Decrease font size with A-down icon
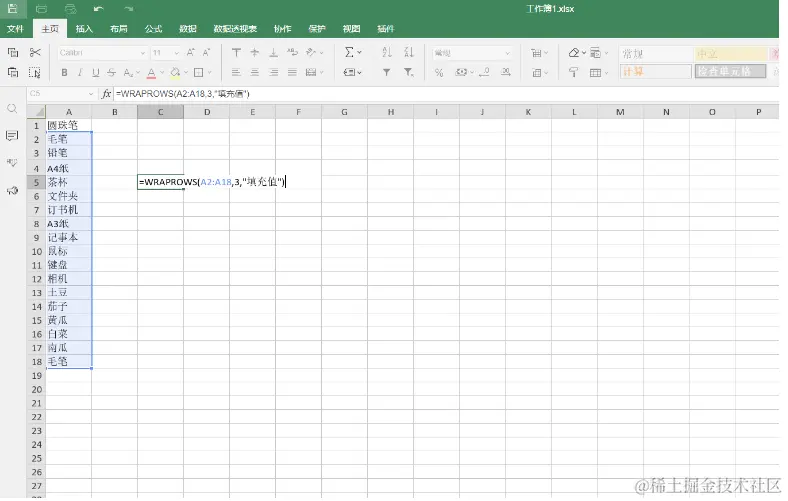Screen dimensions: 788x501 coord(206,52)
